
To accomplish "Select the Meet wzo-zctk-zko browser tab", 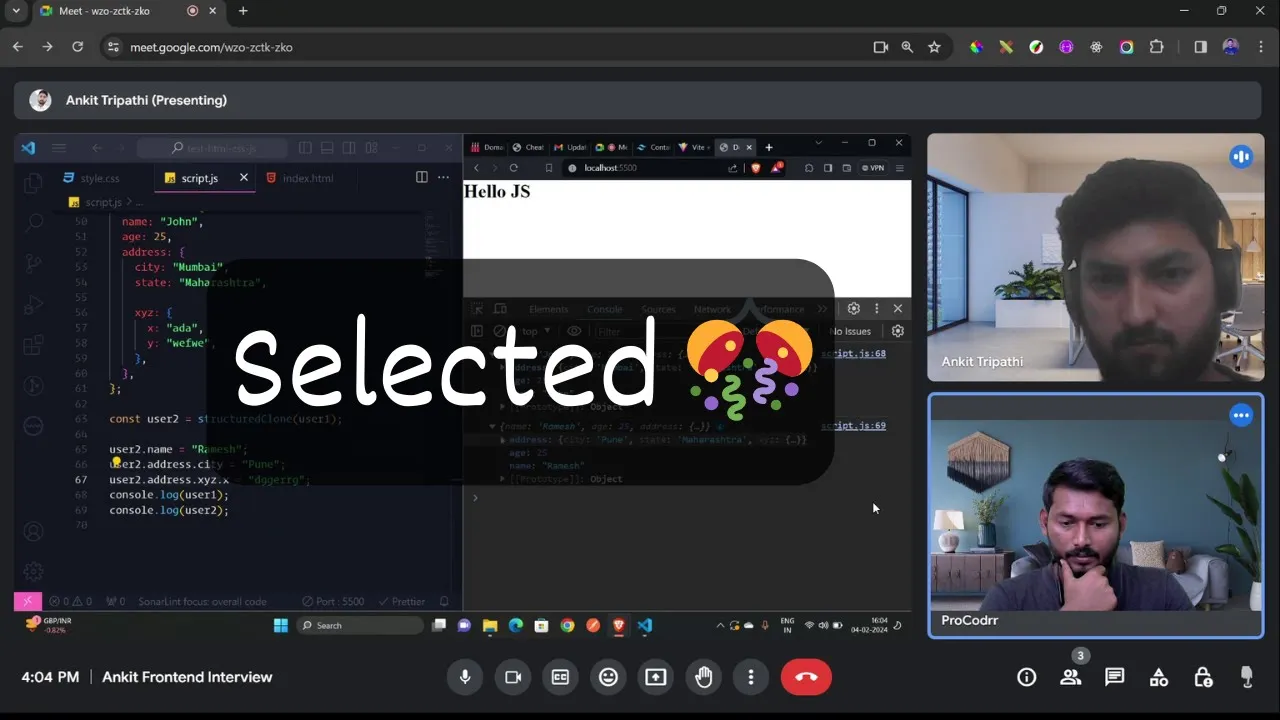I will [130, 11].
